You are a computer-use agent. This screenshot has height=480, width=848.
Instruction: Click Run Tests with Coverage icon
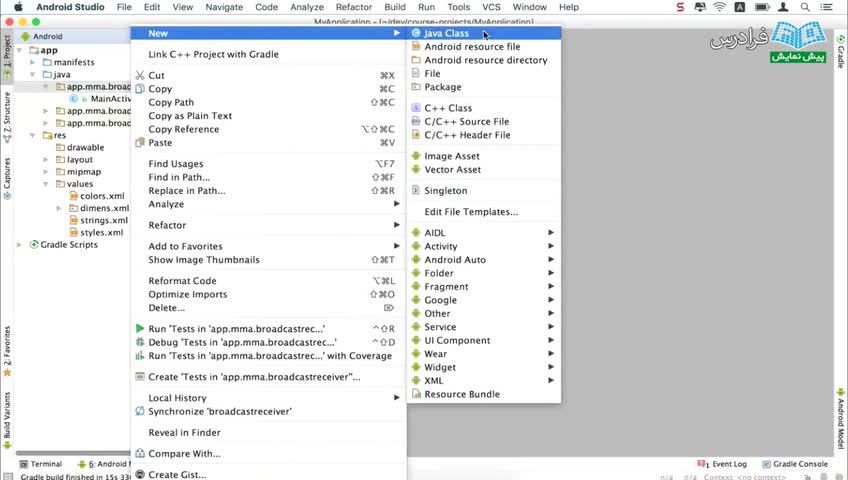[x=140, y=355]
